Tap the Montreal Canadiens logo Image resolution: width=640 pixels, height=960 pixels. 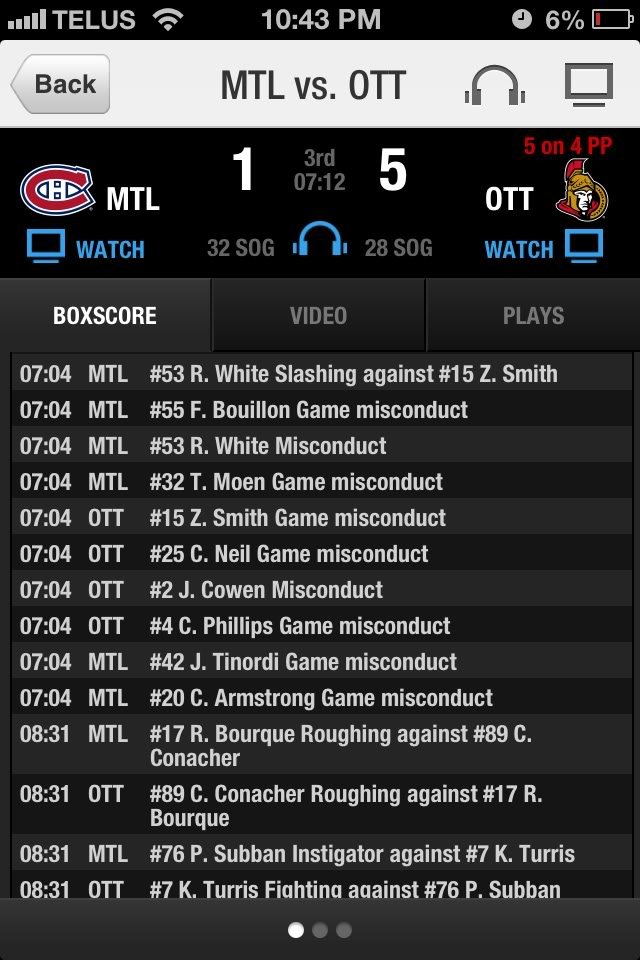pyautogui.click(x=57, y=189)
